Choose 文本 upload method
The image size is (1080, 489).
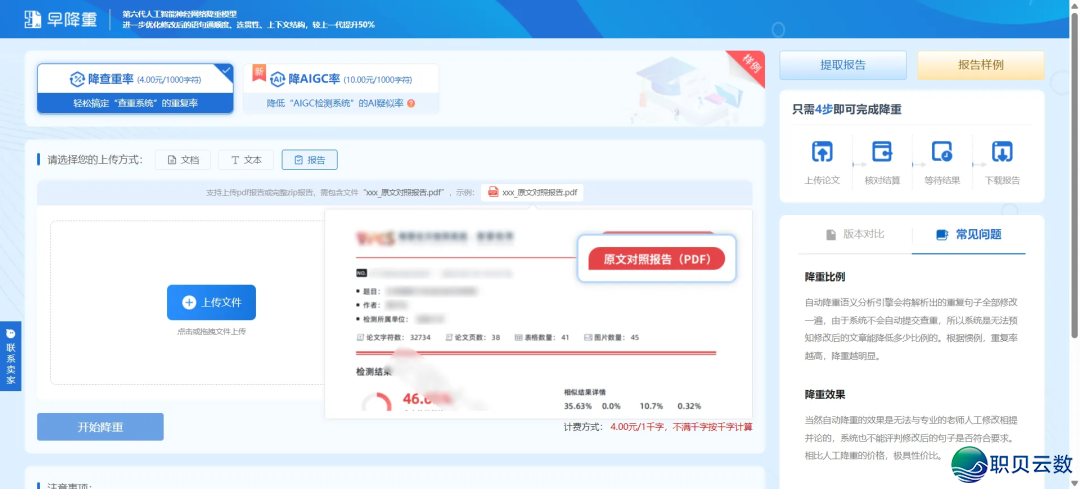coord(246,160)
